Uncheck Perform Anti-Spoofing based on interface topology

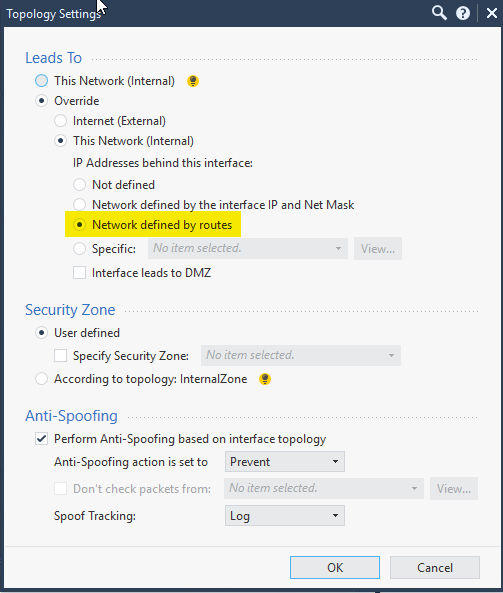(x=42, y=439)
